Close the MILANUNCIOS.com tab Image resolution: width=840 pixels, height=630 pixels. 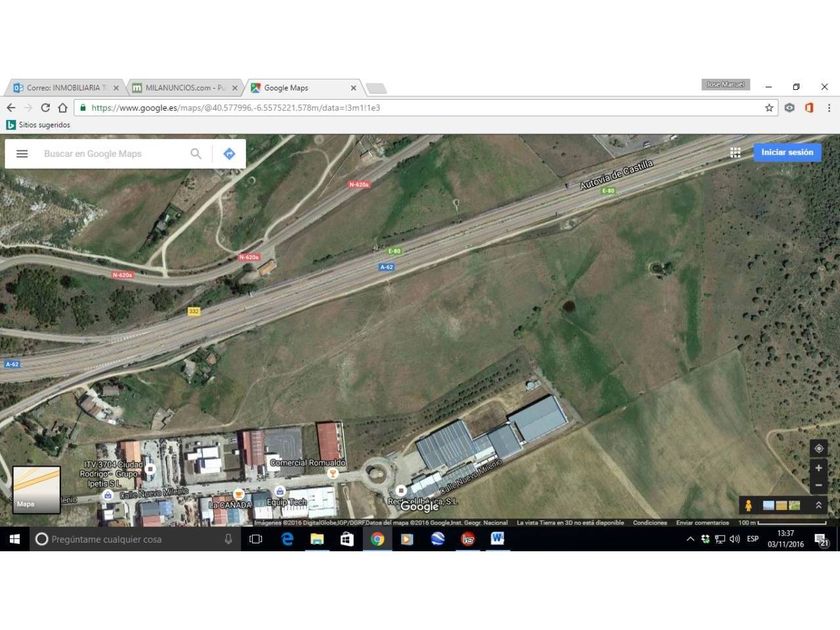pyautogui.click(x=235, y=88)
